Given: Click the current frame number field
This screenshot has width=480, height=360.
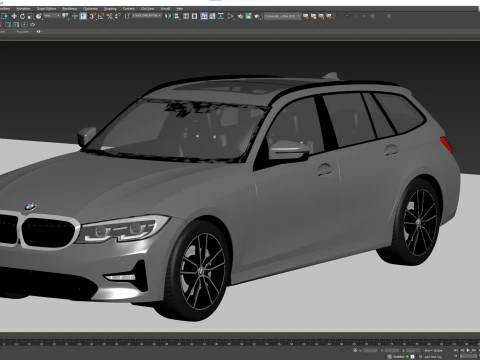Looking at the screenshot, I should pyautogui.click(x=468, y=356).
